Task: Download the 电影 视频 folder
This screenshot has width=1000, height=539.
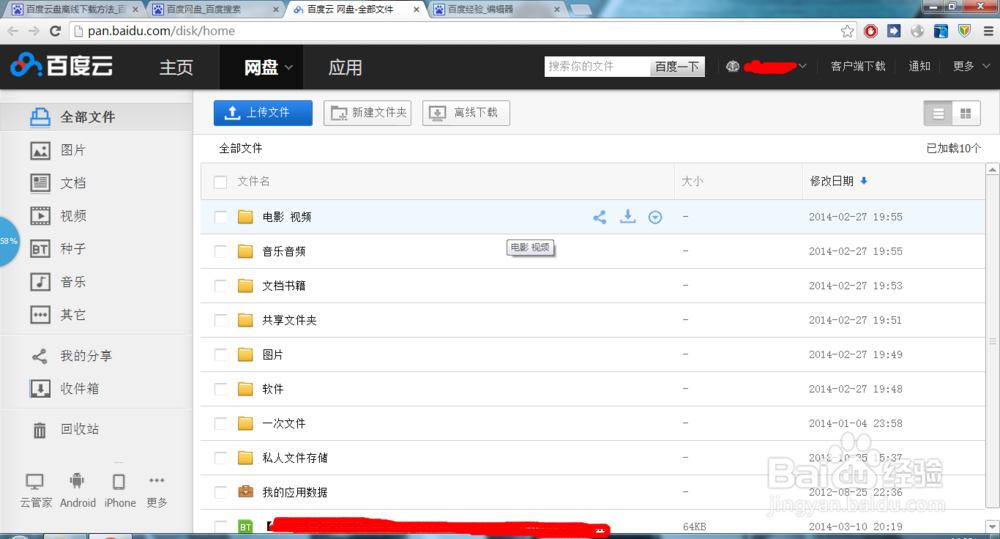Action: click(x=628, y=217)
